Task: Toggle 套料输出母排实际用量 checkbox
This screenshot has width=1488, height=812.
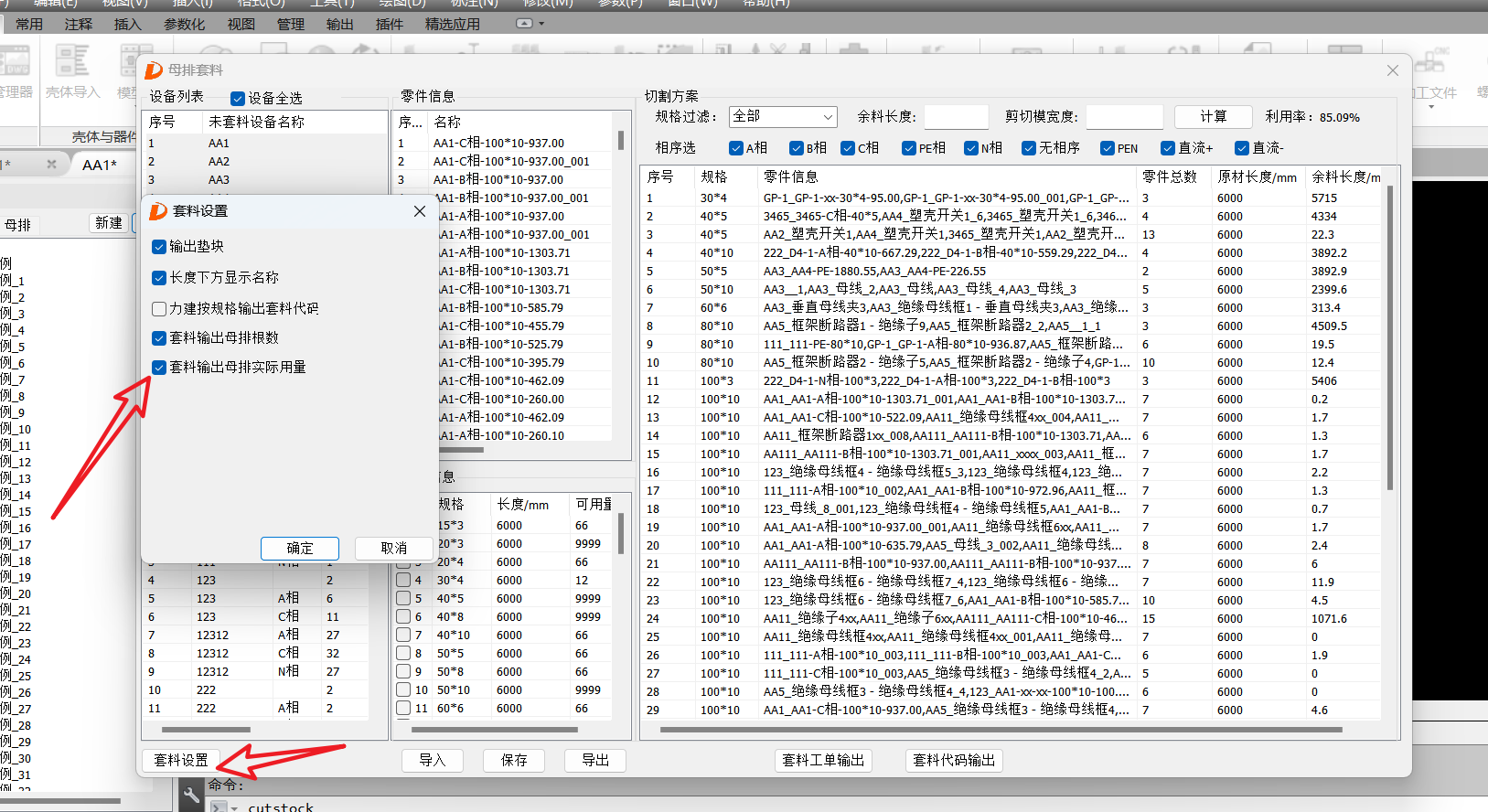Action: pyautogui.click(x=159, y=368)
